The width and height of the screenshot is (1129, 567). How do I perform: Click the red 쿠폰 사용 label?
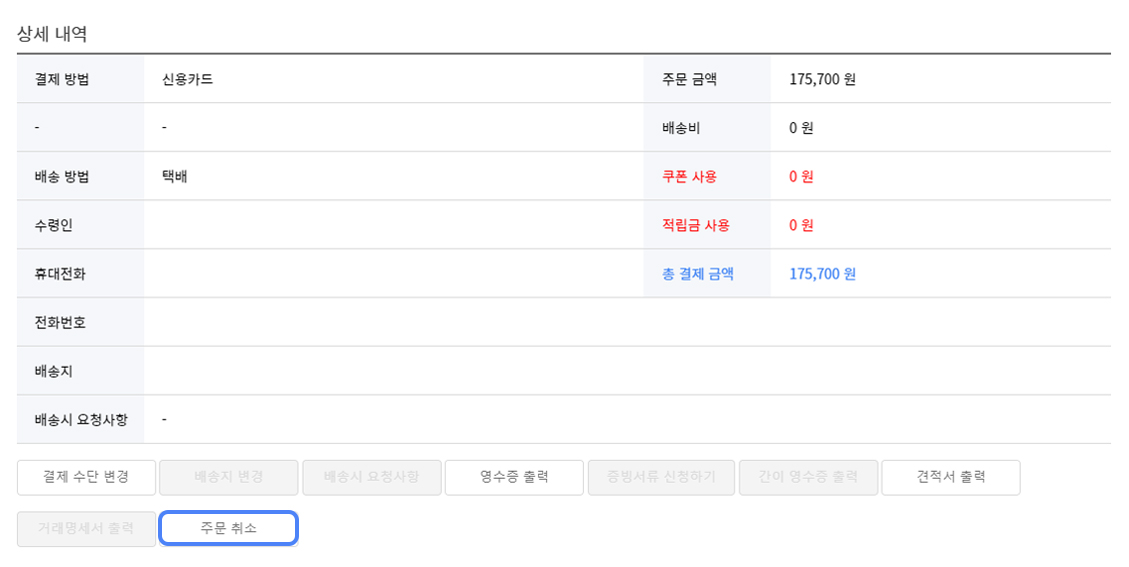click(x=689, y=177)
